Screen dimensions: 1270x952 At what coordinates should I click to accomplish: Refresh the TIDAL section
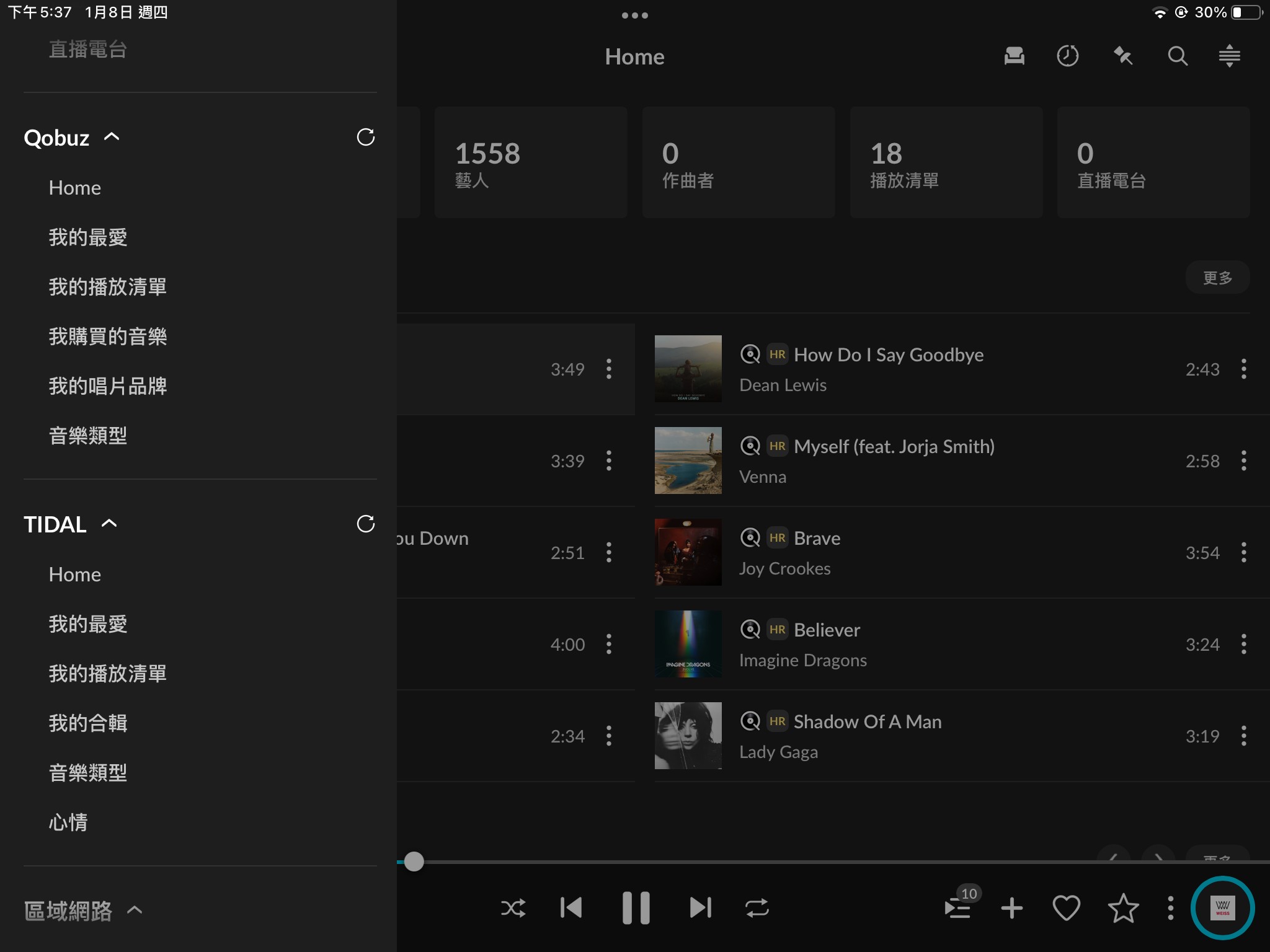click(x=365, y=524)
